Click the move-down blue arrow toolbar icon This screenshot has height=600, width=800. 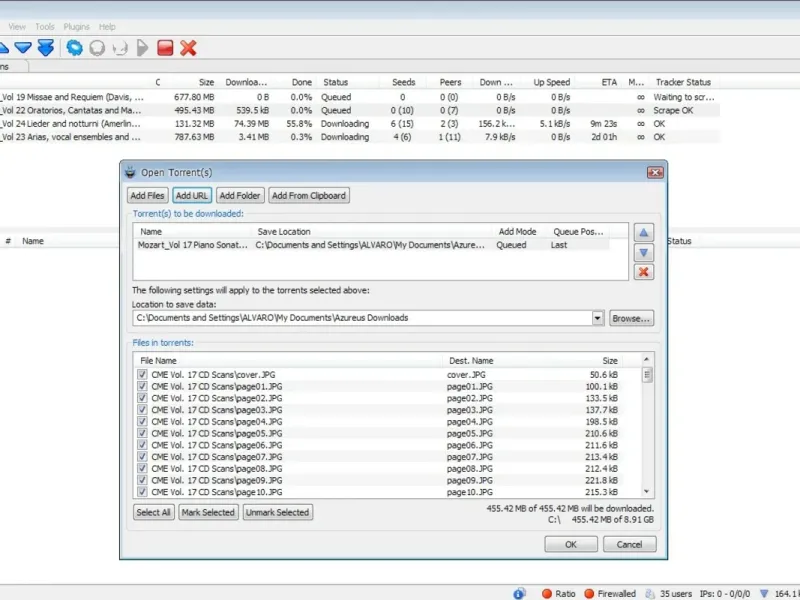point(23,48)
